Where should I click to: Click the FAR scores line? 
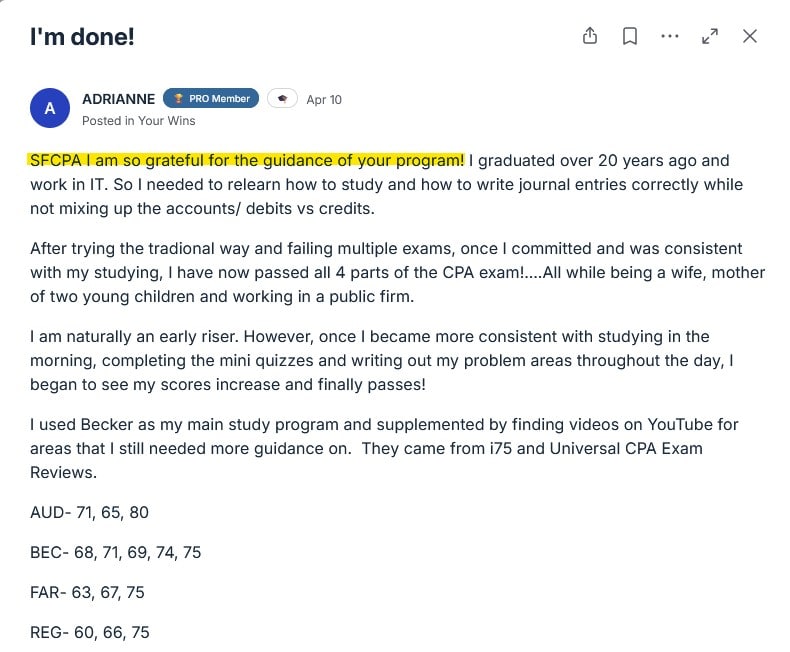coord(87,592)
